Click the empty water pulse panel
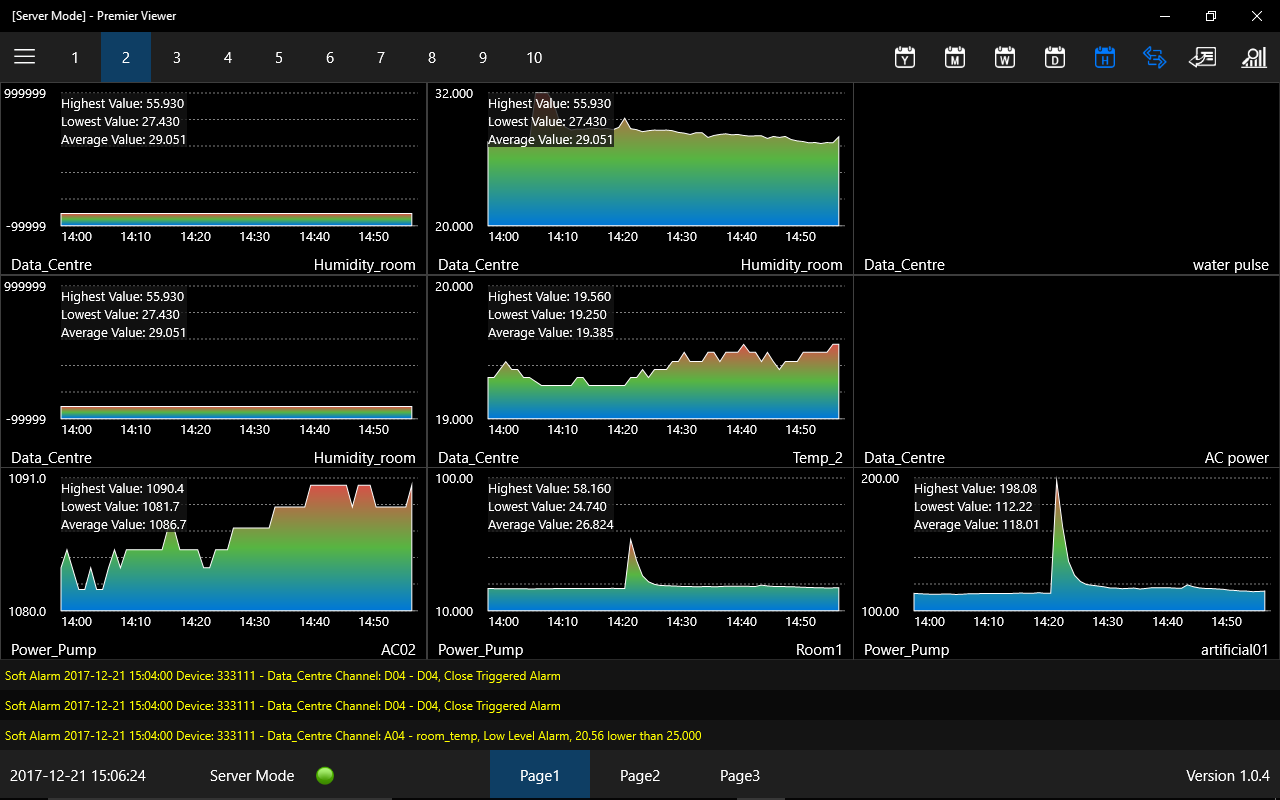 1066,178
